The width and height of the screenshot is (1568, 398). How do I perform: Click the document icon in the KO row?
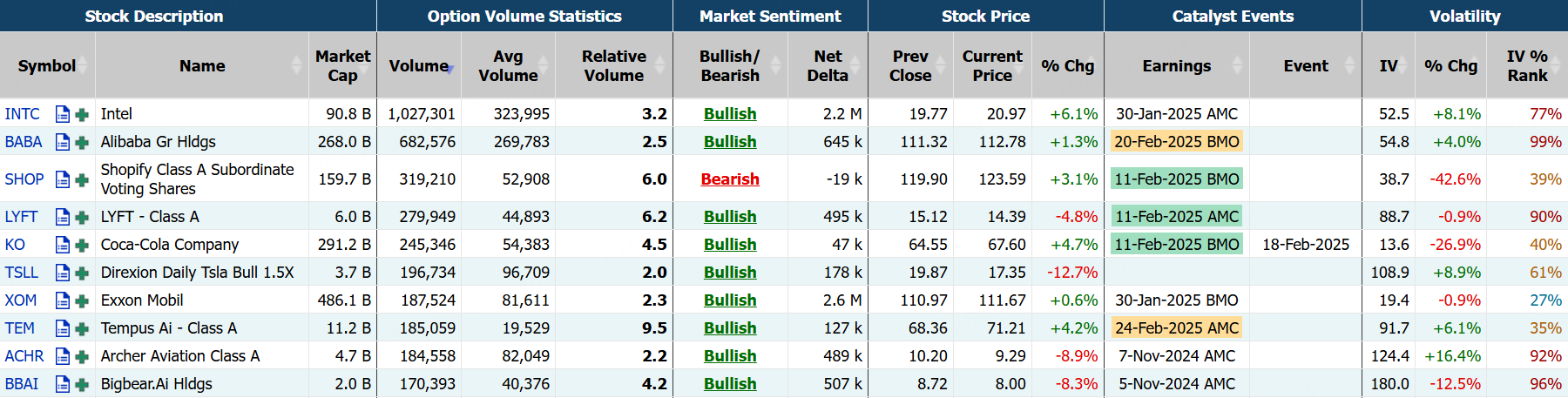tap(62, 245)
